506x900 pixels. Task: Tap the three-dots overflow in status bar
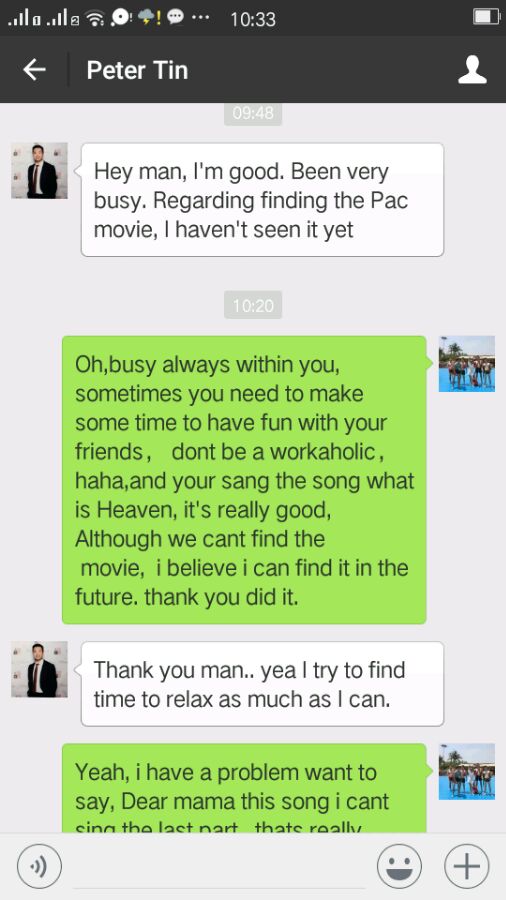(200, 17)
